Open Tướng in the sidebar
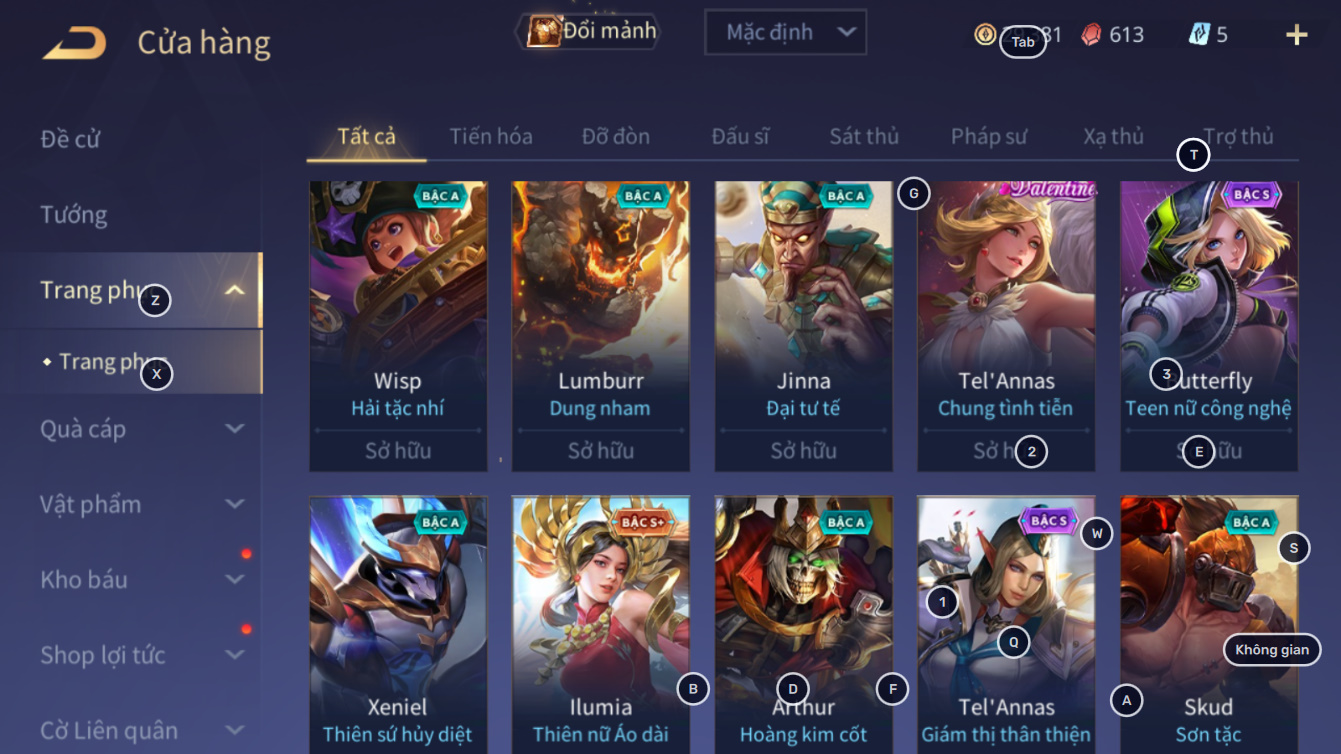 click(74, 215)
